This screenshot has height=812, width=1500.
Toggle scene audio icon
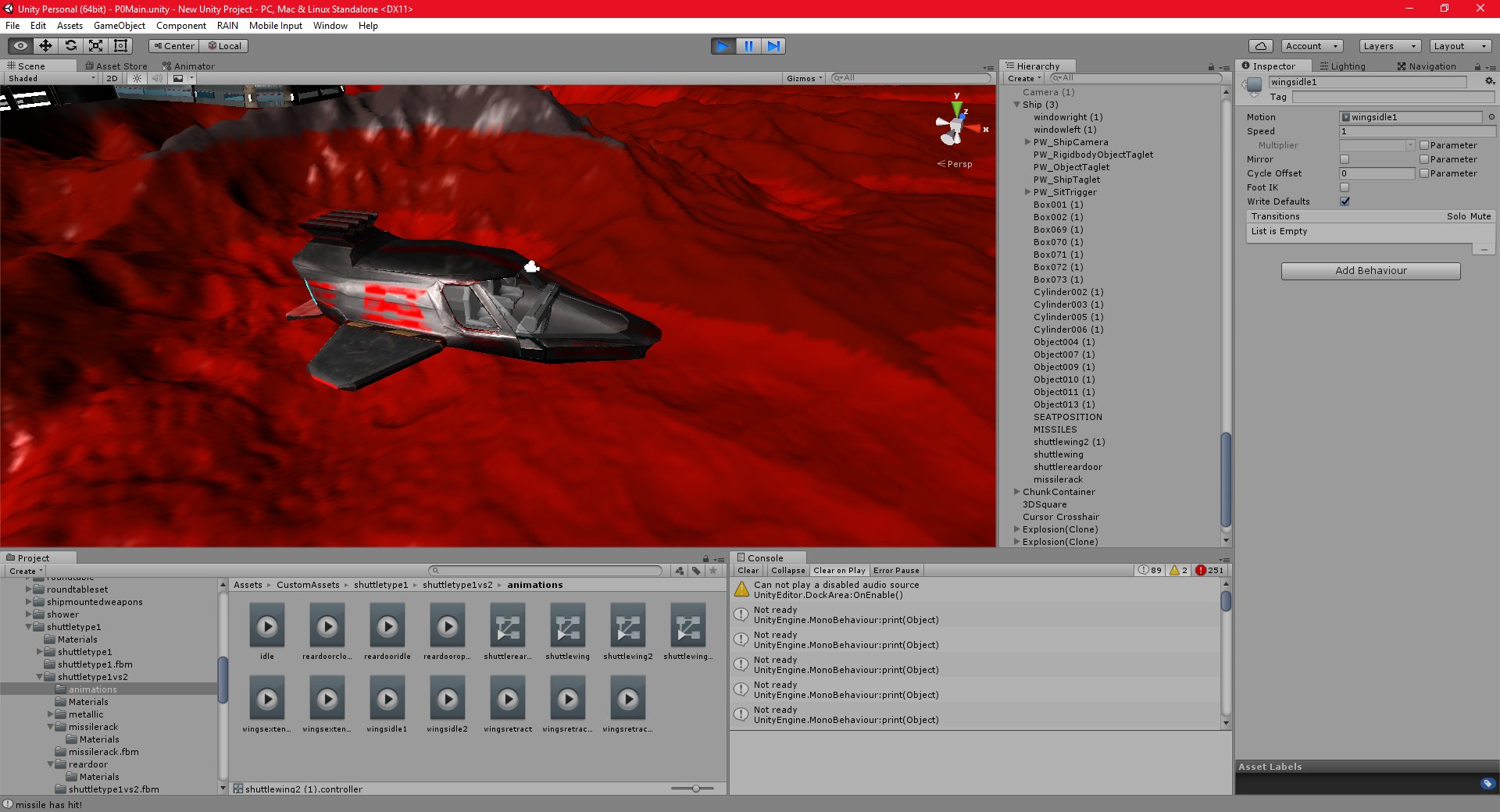pyautogui.click(x=157, y=78)
